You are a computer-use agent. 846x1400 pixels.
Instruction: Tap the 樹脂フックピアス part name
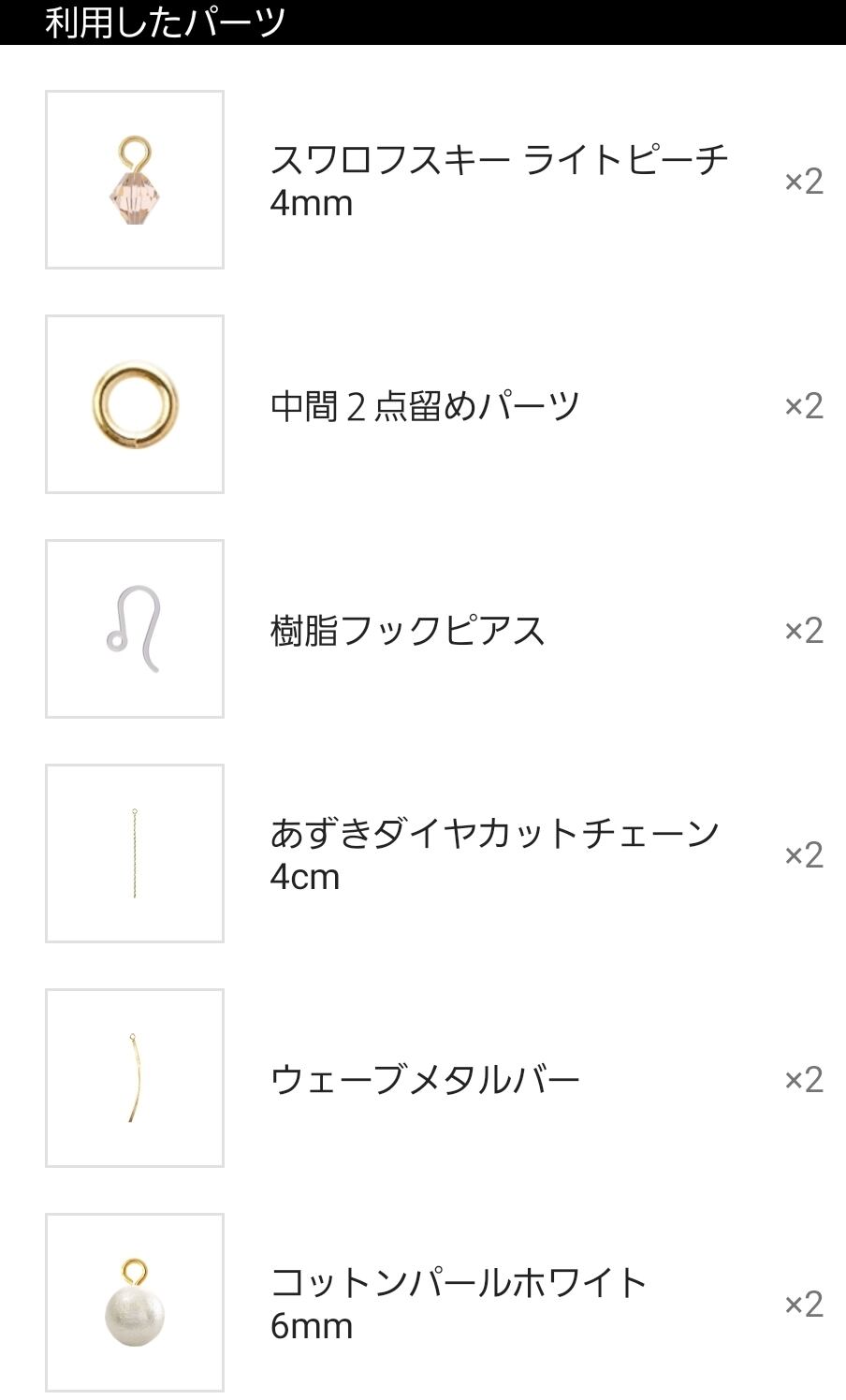click(407, 631)
